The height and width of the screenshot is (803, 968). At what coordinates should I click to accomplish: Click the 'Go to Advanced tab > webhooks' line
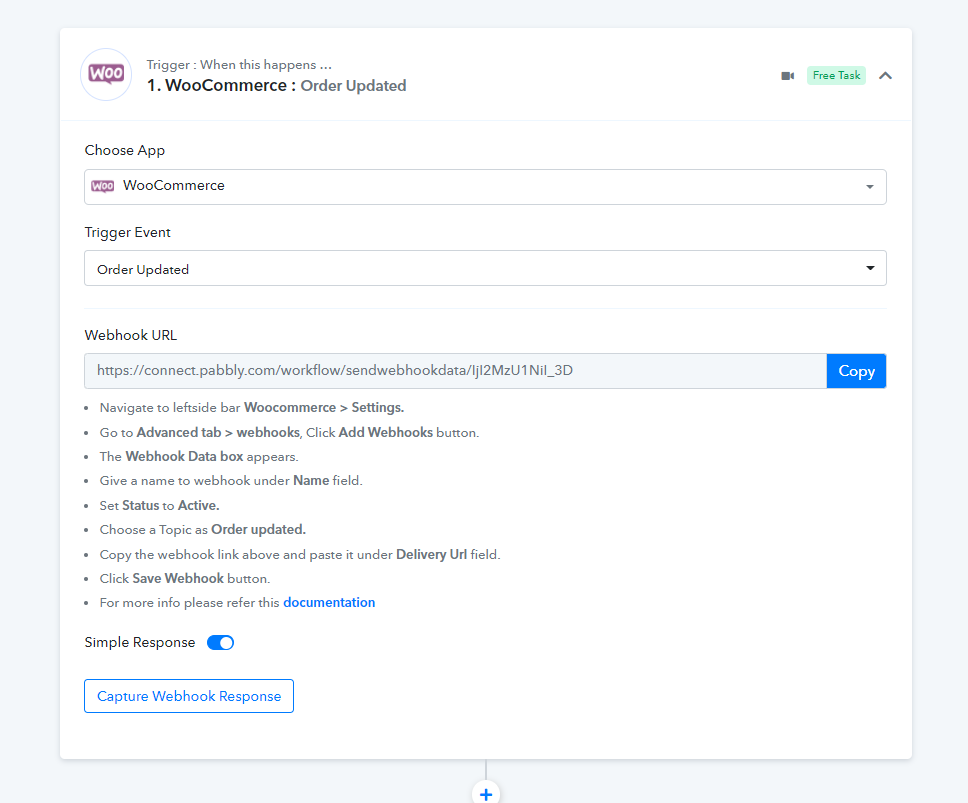tap(290, 433)
